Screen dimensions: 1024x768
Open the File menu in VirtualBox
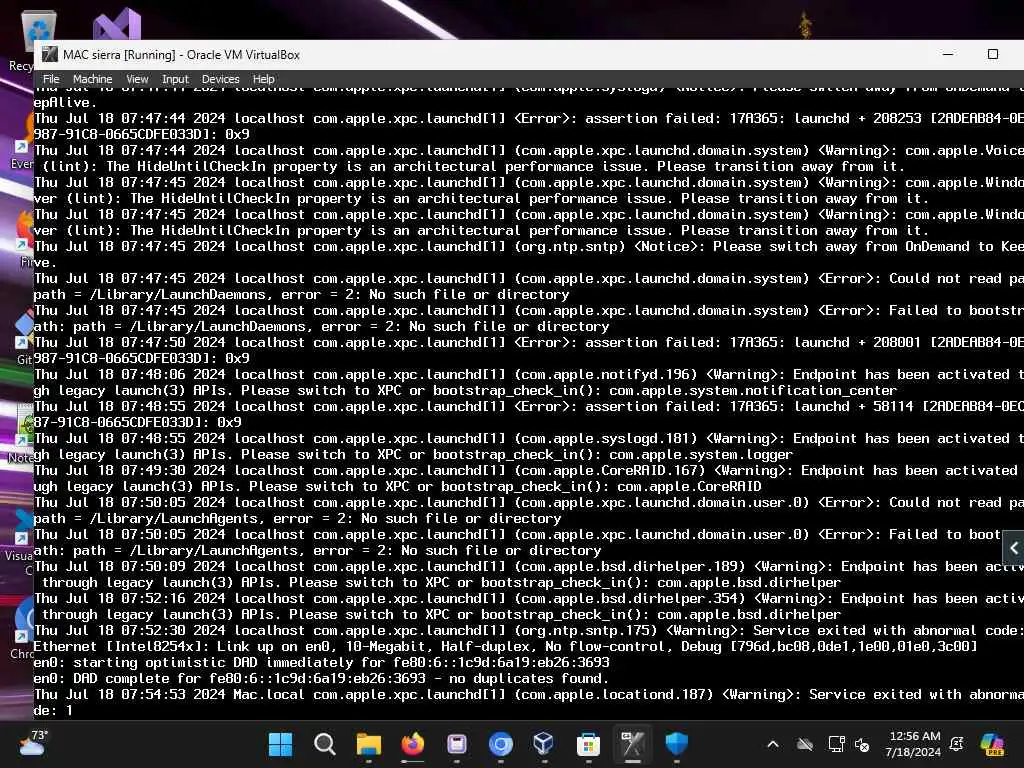coord(51,79)
